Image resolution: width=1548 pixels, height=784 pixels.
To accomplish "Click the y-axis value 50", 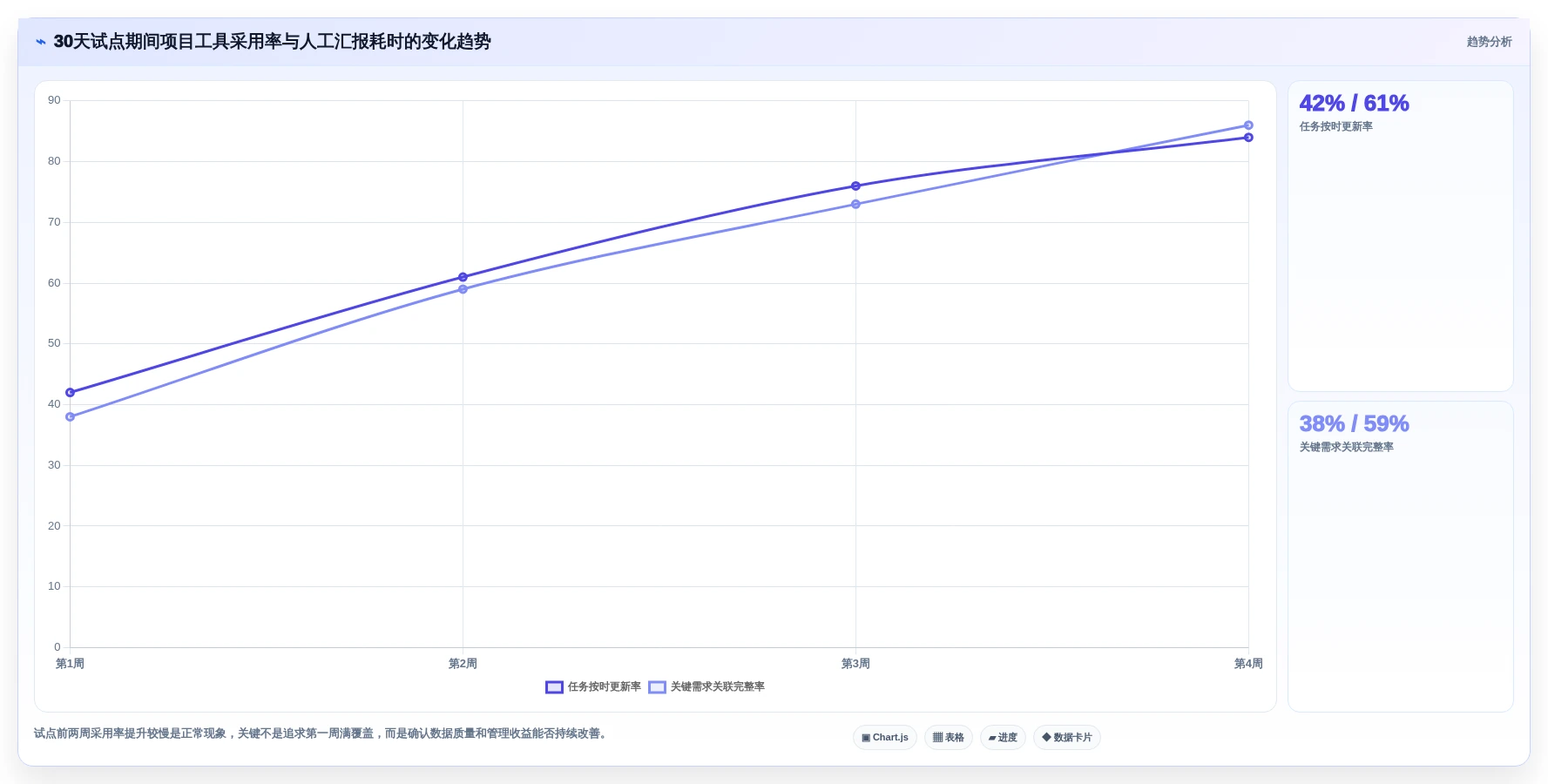I will (54, 344).
